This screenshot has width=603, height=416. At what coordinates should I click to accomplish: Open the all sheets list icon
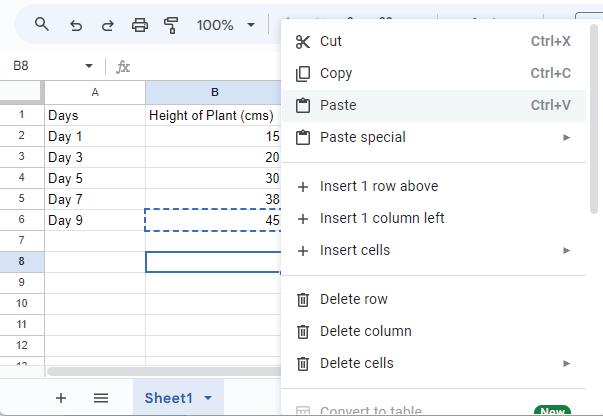[x=101, y=398]
